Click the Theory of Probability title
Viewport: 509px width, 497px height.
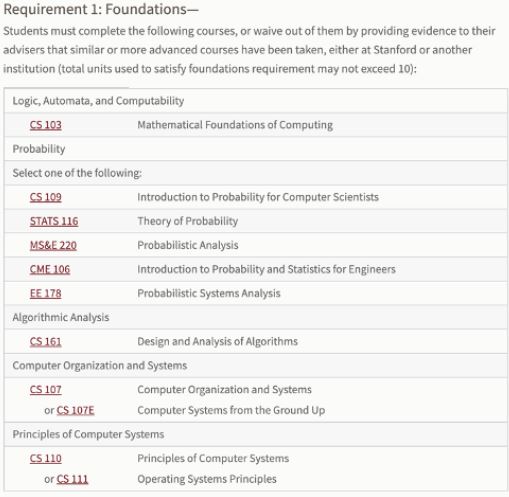coord(188,221)
